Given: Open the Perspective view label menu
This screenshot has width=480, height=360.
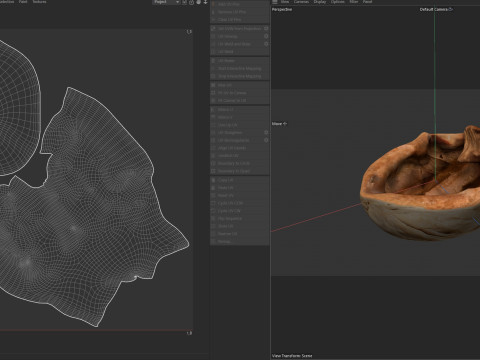Looking at the screenshot, I should pyautogui.click(x=282, y=10).
